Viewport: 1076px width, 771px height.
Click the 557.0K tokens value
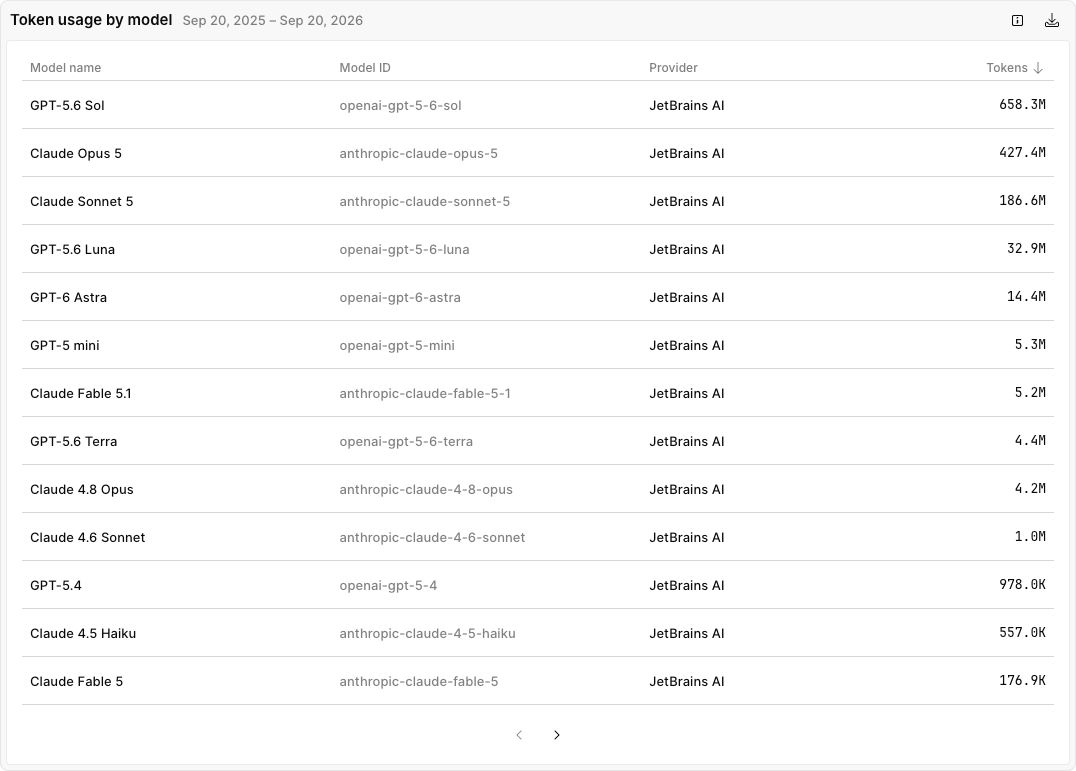click(1022, 633)
